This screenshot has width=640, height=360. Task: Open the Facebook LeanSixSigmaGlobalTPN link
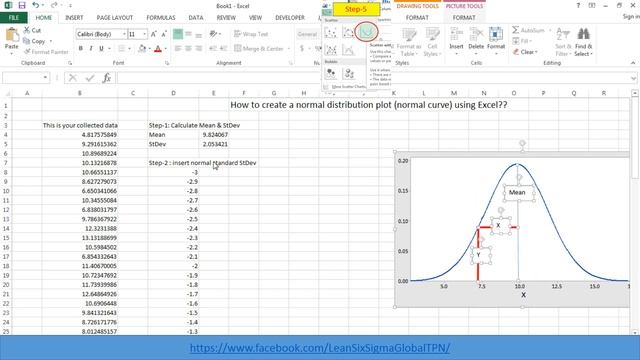320,348
